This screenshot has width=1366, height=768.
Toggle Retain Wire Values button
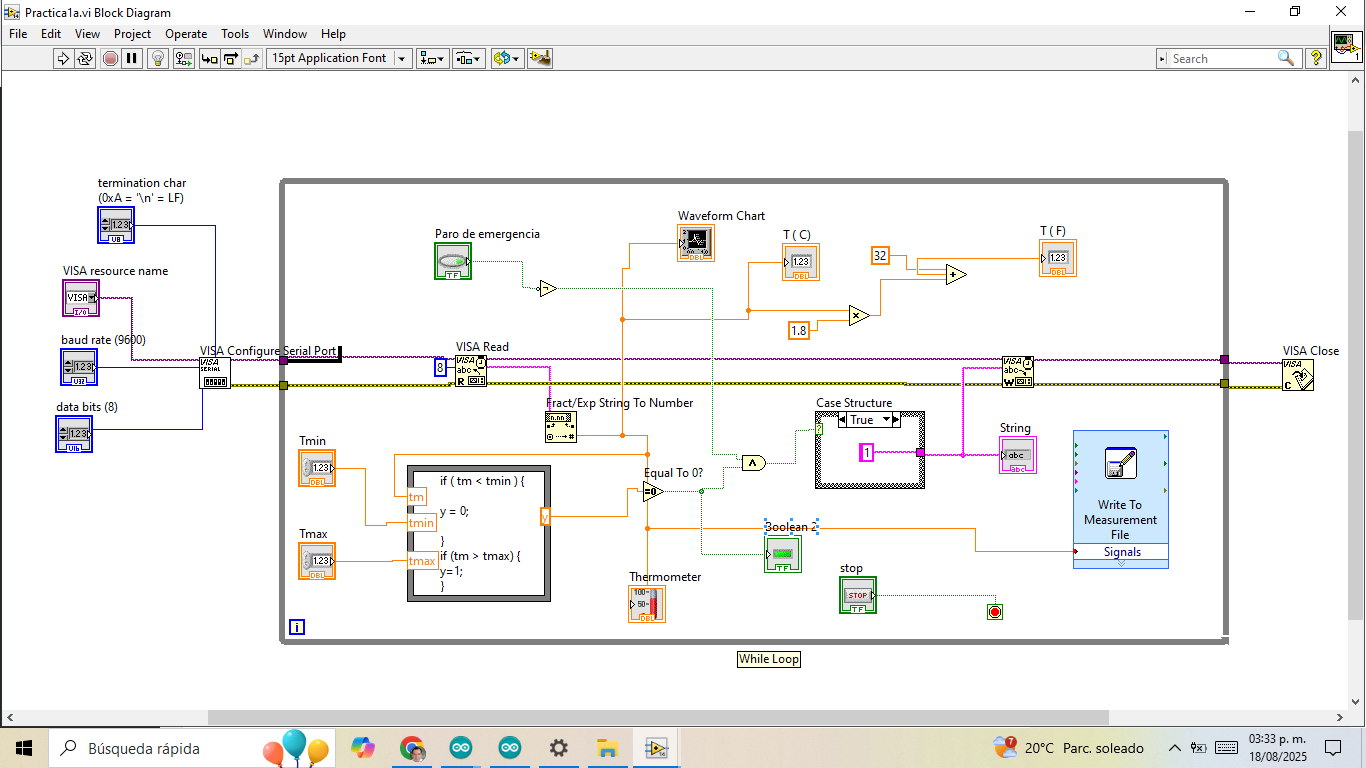pos(183,58)
